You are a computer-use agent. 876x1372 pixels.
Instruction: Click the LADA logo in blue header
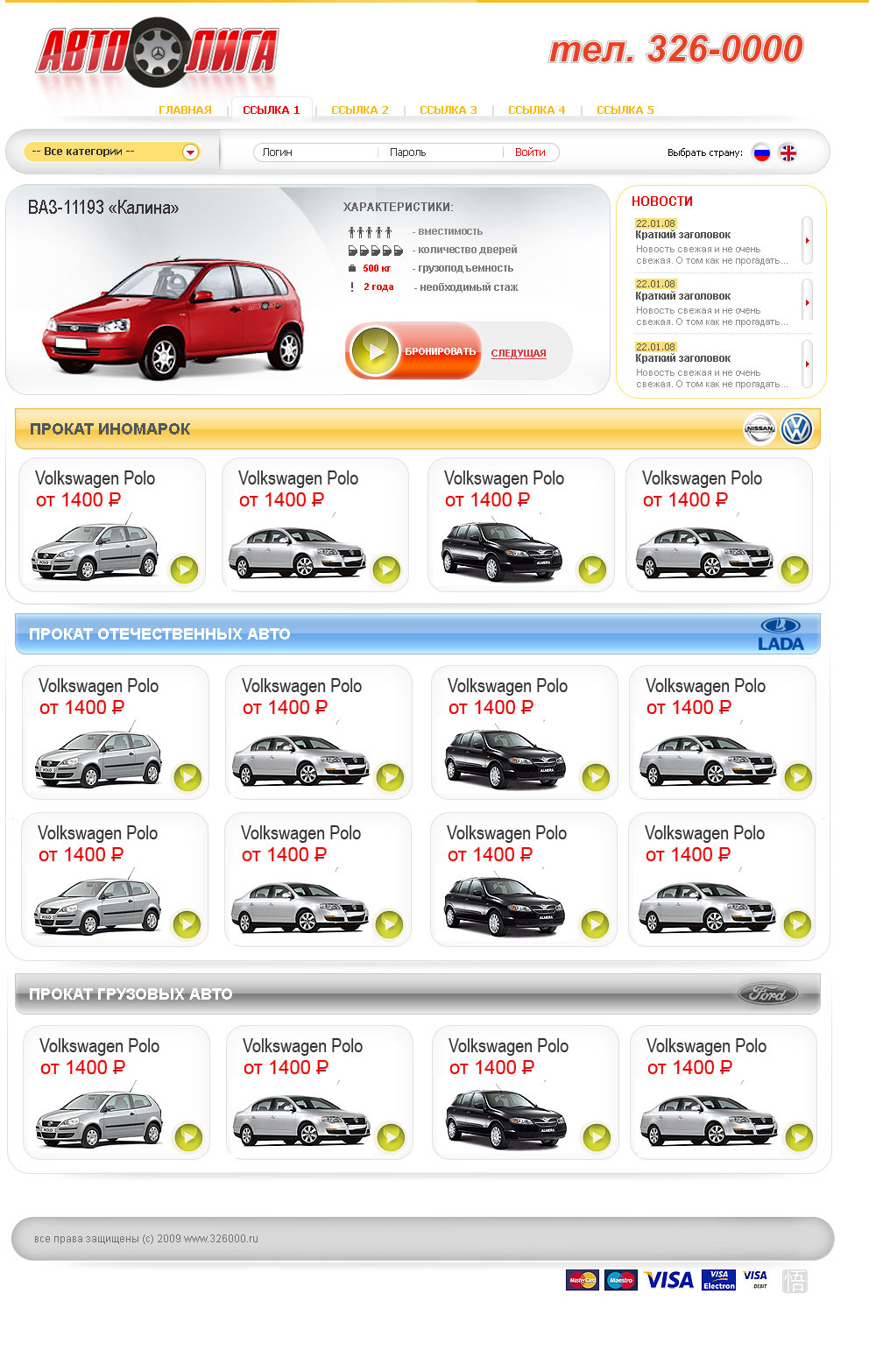[x=781, y=634]
